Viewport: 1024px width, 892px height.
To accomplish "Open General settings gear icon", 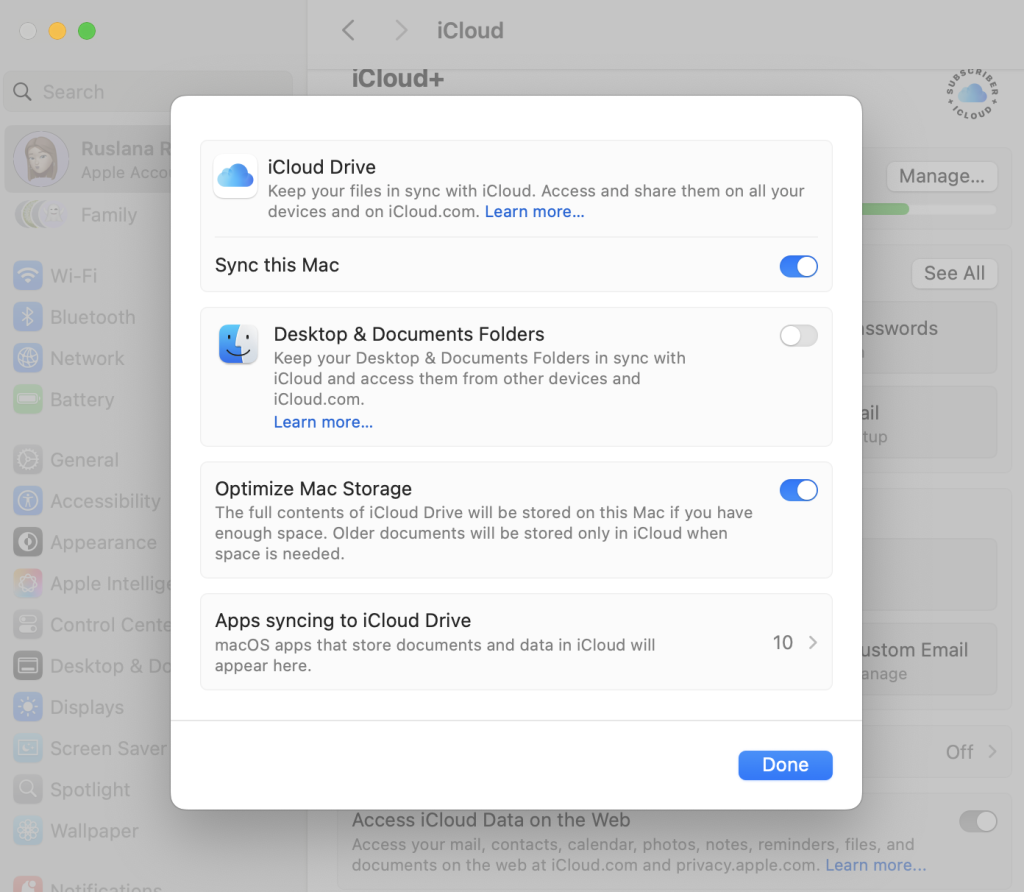I will (x=27, y=460).
